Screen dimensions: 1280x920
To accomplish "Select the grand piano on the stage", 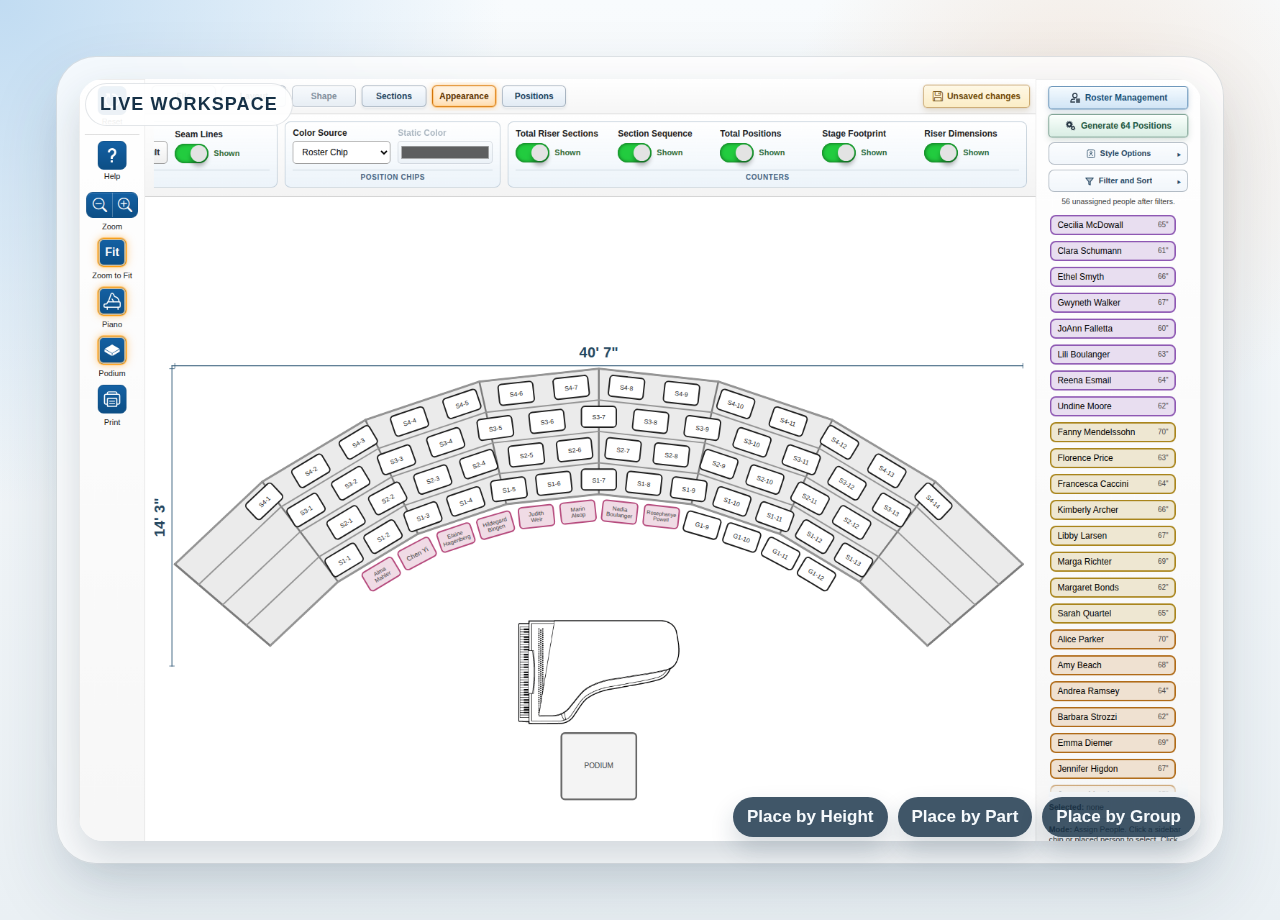I will click(598, 671).
